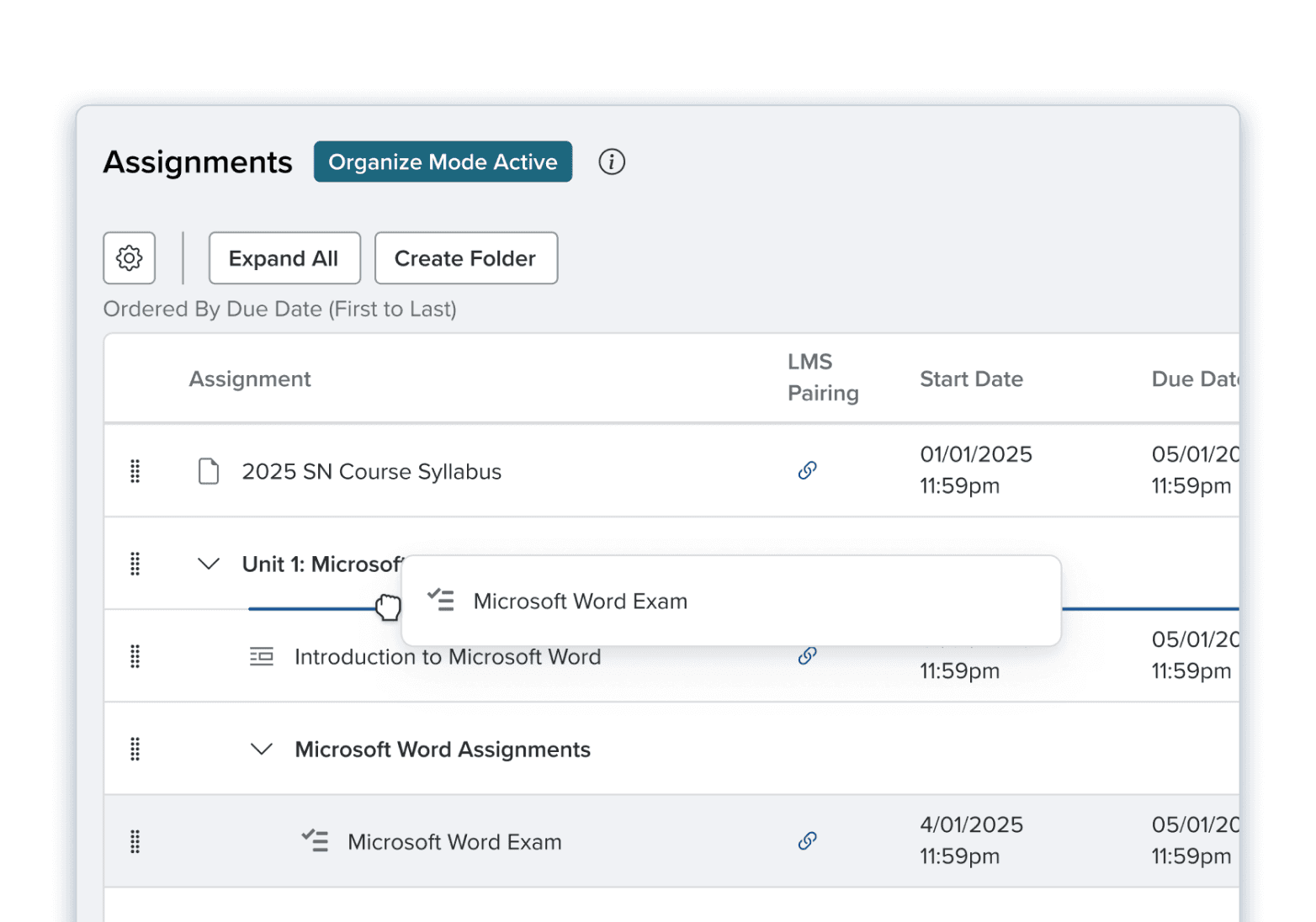Image resolution: width=1316 pixels, height=922 pixels.
Task: Open the 2025 SN Course Syllabus item
Action: pyautogui.click(x=371, y=472)
